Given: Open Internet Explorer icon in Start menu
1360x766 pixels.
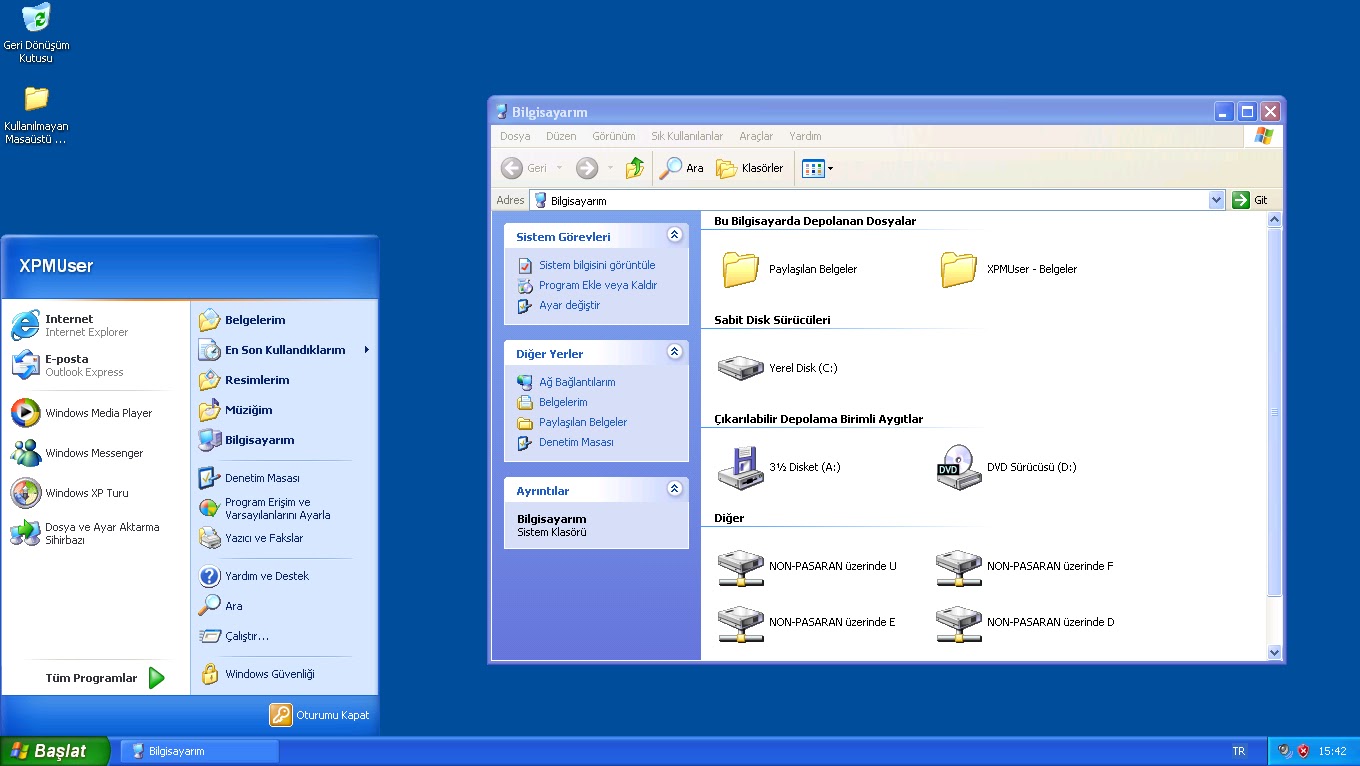Looking at the screenshot, I should 25,325.
